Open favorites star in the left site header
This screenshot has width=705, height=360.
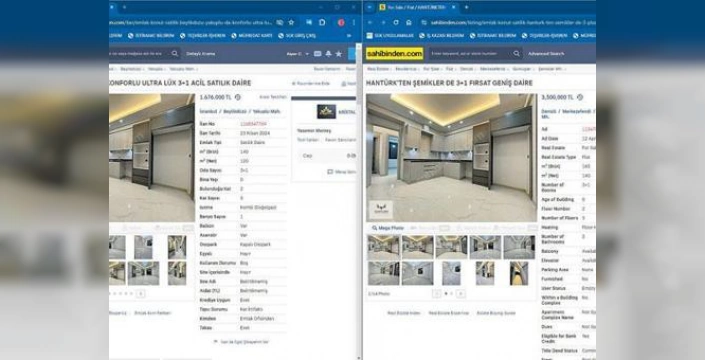[339, 53]
